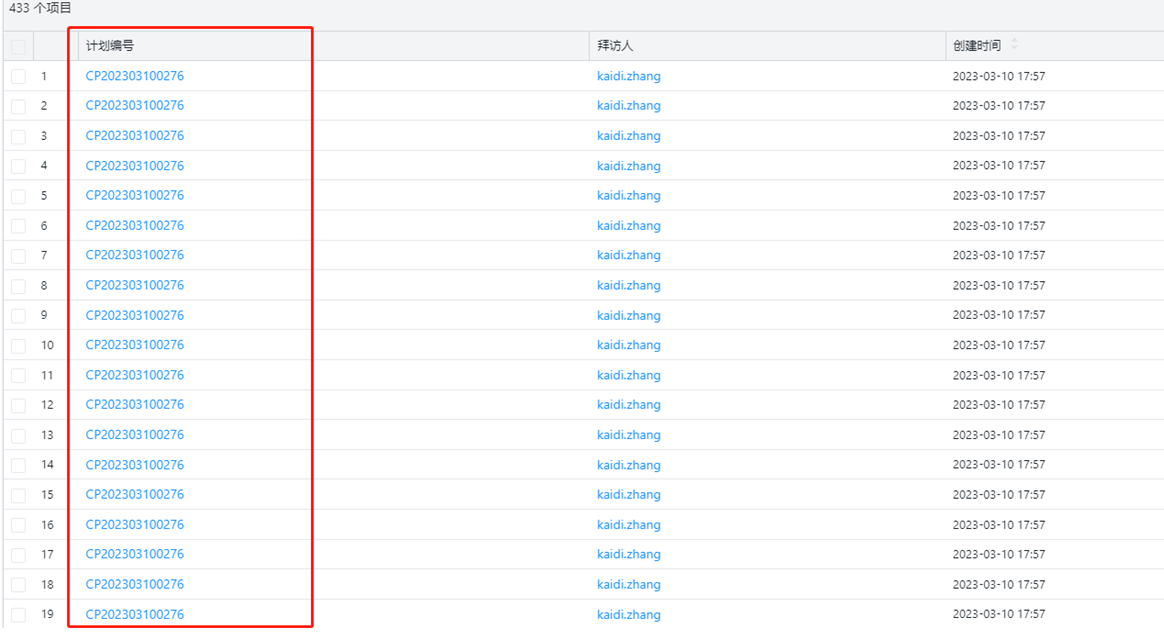Check the checkbox for row 3
The height and width of the screenshot is (635, 1164).
(x=19, y=137)
